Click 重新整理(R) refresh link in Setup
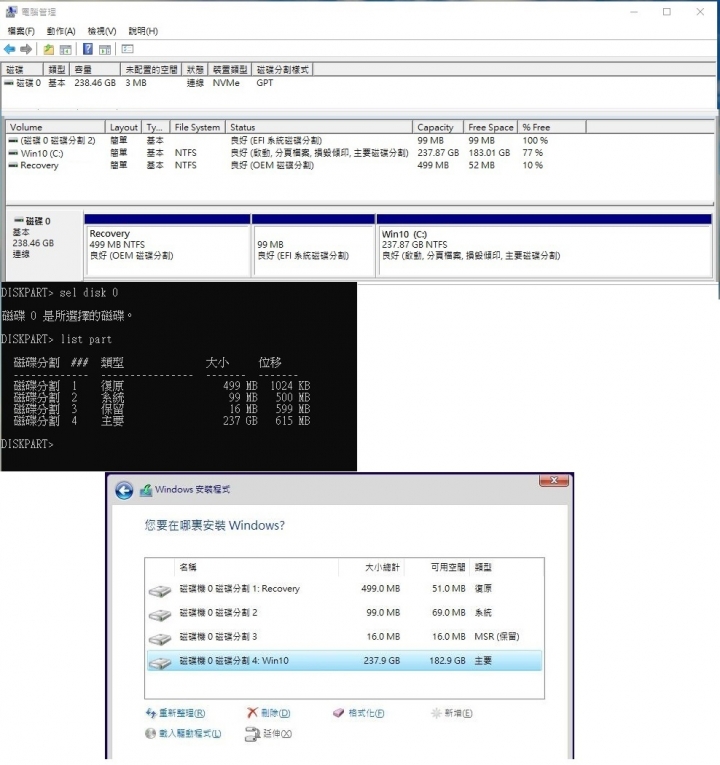The image size is (720, 765). click(176, 713)
